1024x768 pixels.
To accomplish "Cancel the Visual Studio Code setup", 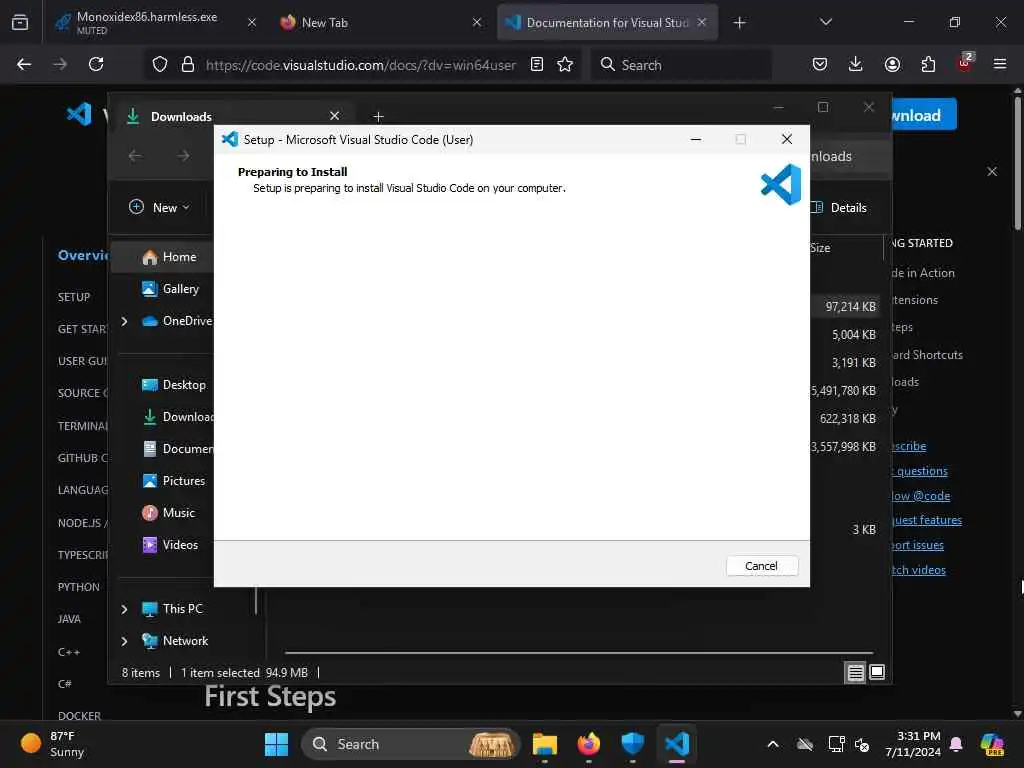I will pyautogui.click(x=761, y=566).
